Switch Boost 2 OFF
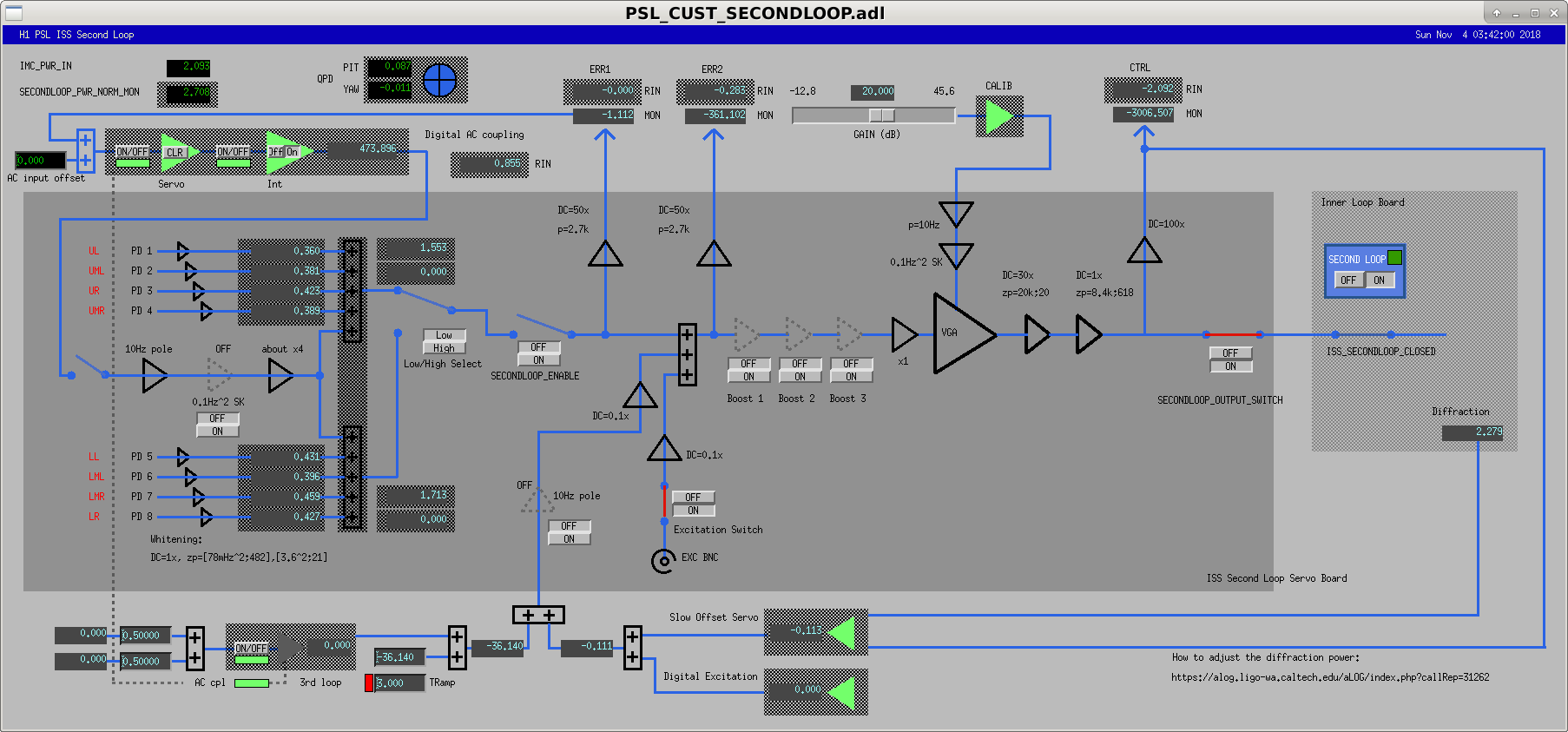The image size is (1568, 732). (x=800, y=364)
